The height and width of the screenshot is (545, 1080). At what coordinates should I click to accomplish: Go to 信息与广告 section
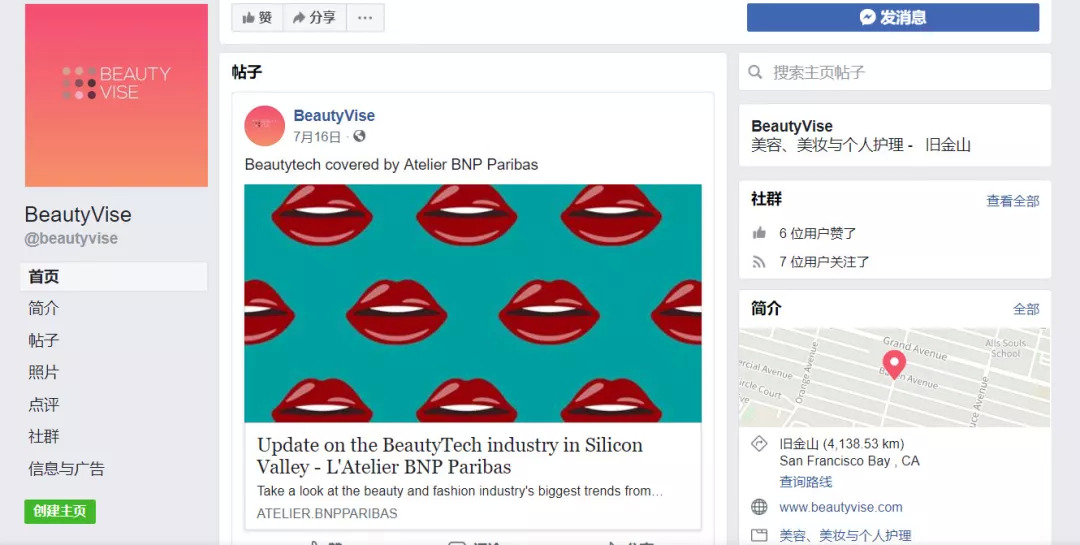click(x=66, y=468)
